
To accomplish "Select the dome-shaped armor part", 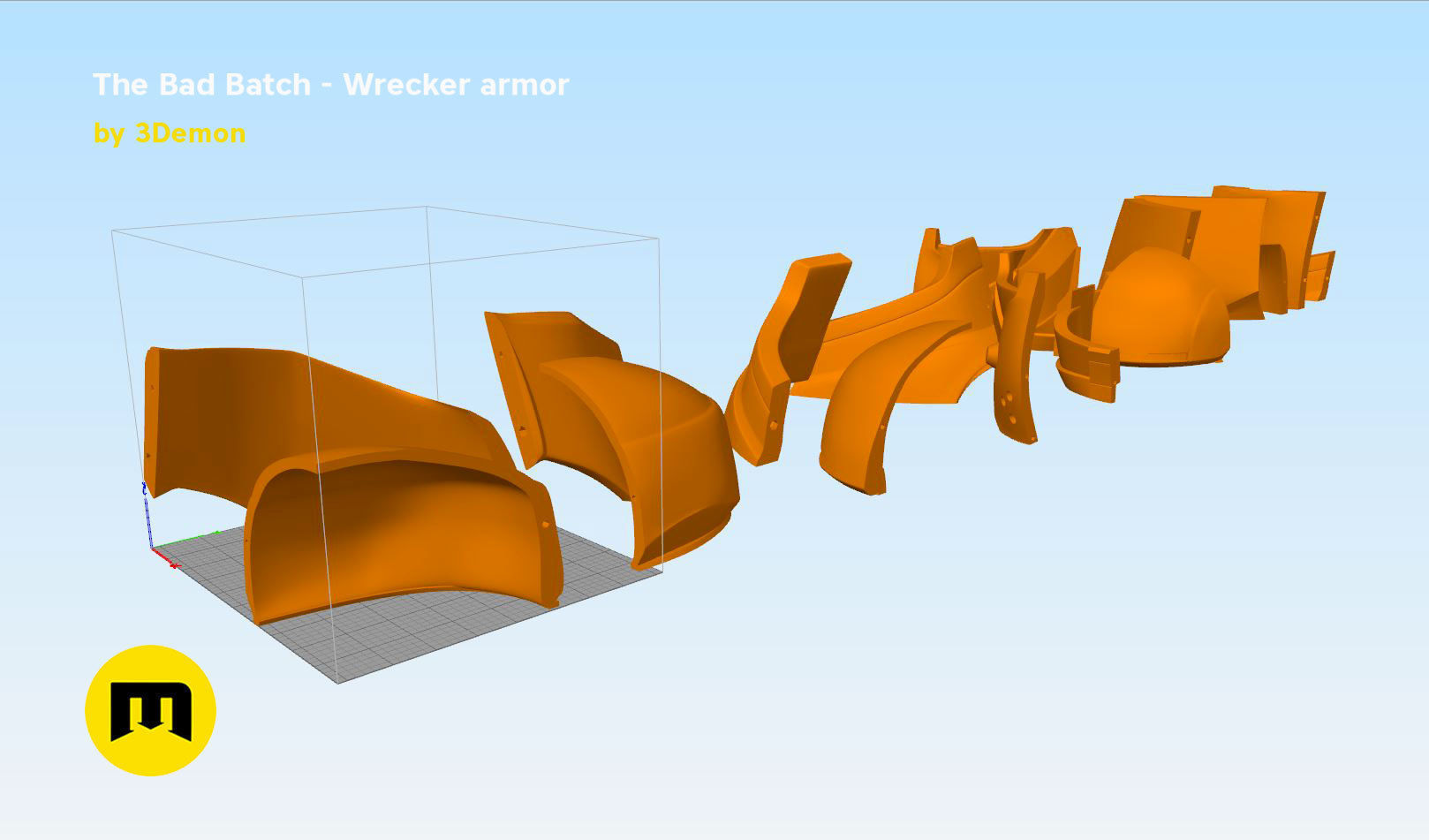I will click(x=1159, y=307).
